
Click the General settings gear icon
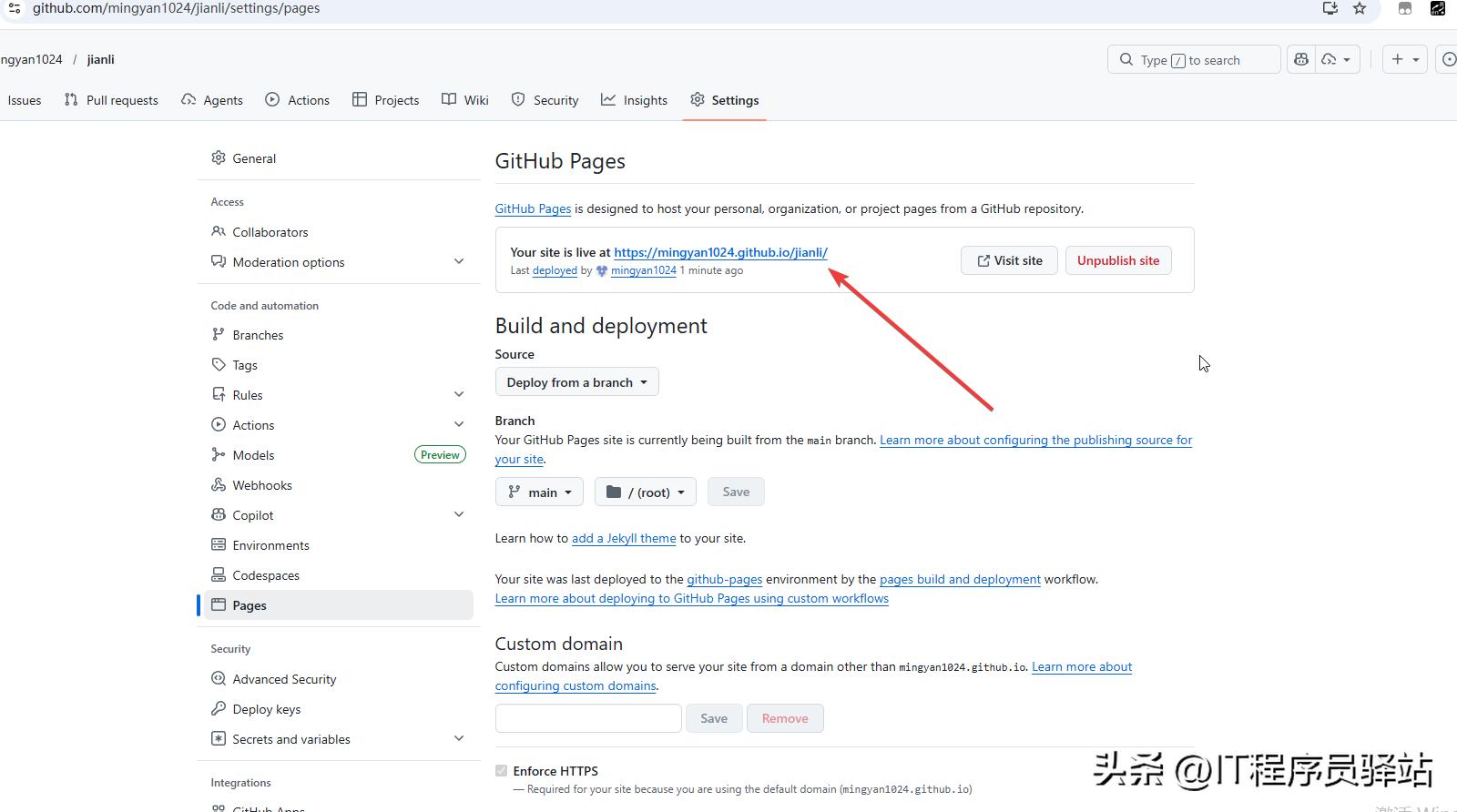219,157
